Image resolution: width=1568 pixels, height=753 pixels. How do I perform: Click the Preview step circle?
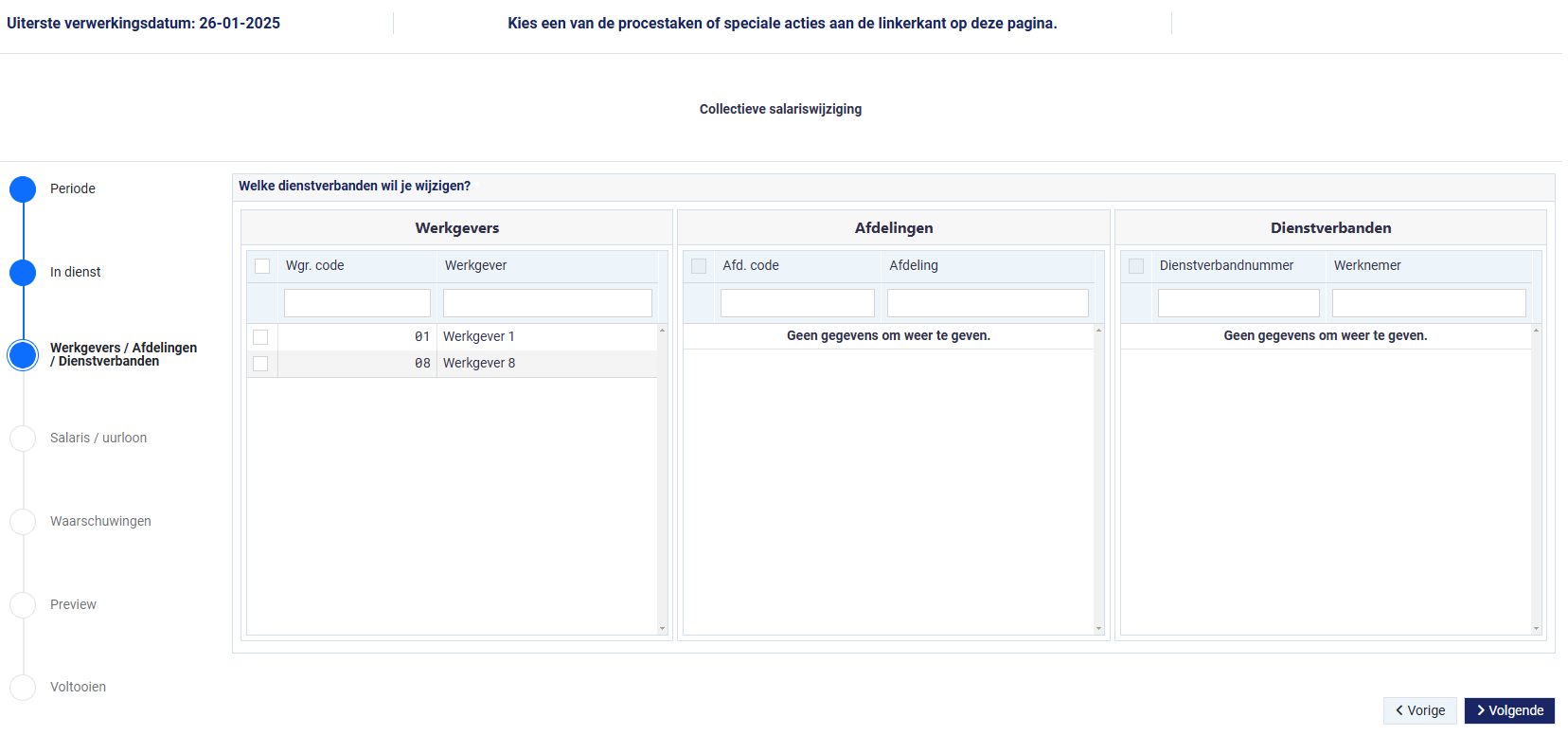point(23,605)
